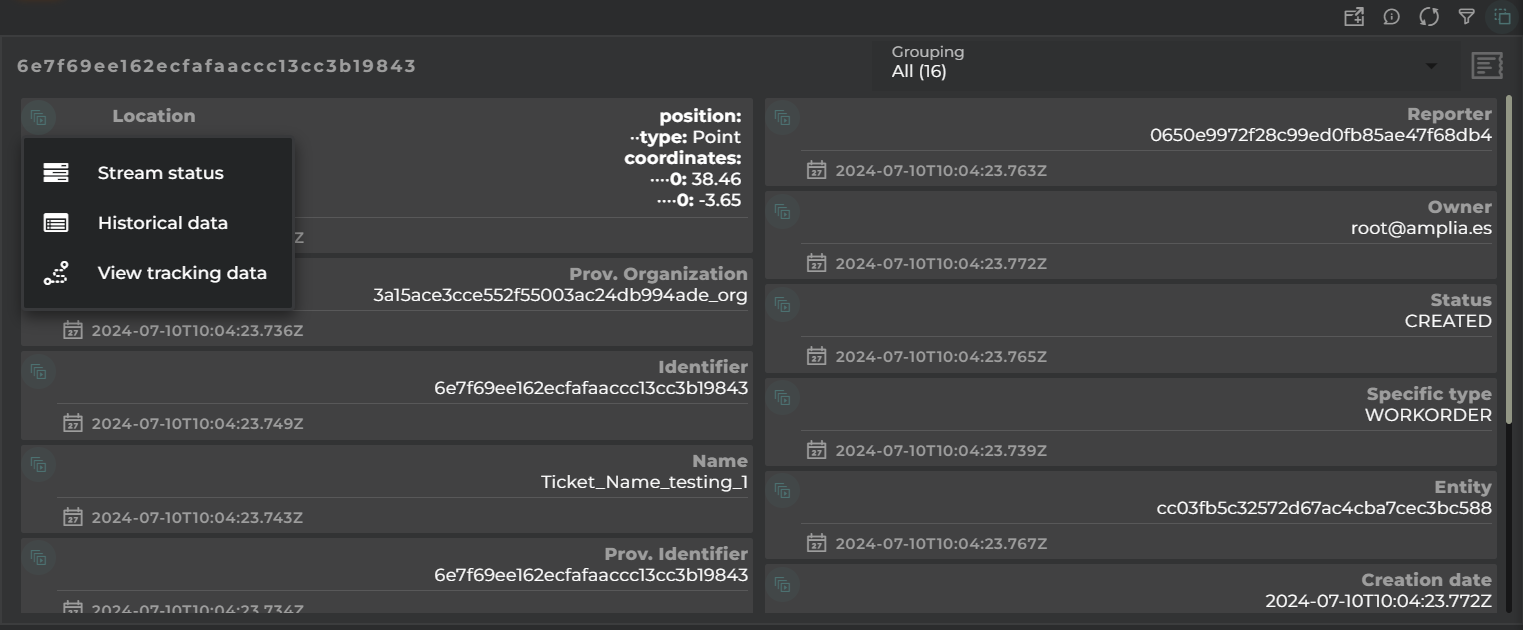The height and width of the screenshot is (630, 1523).
Task: Open the info speech-bubble icon
Action: pyautogui.click(x=1391, y=16)
